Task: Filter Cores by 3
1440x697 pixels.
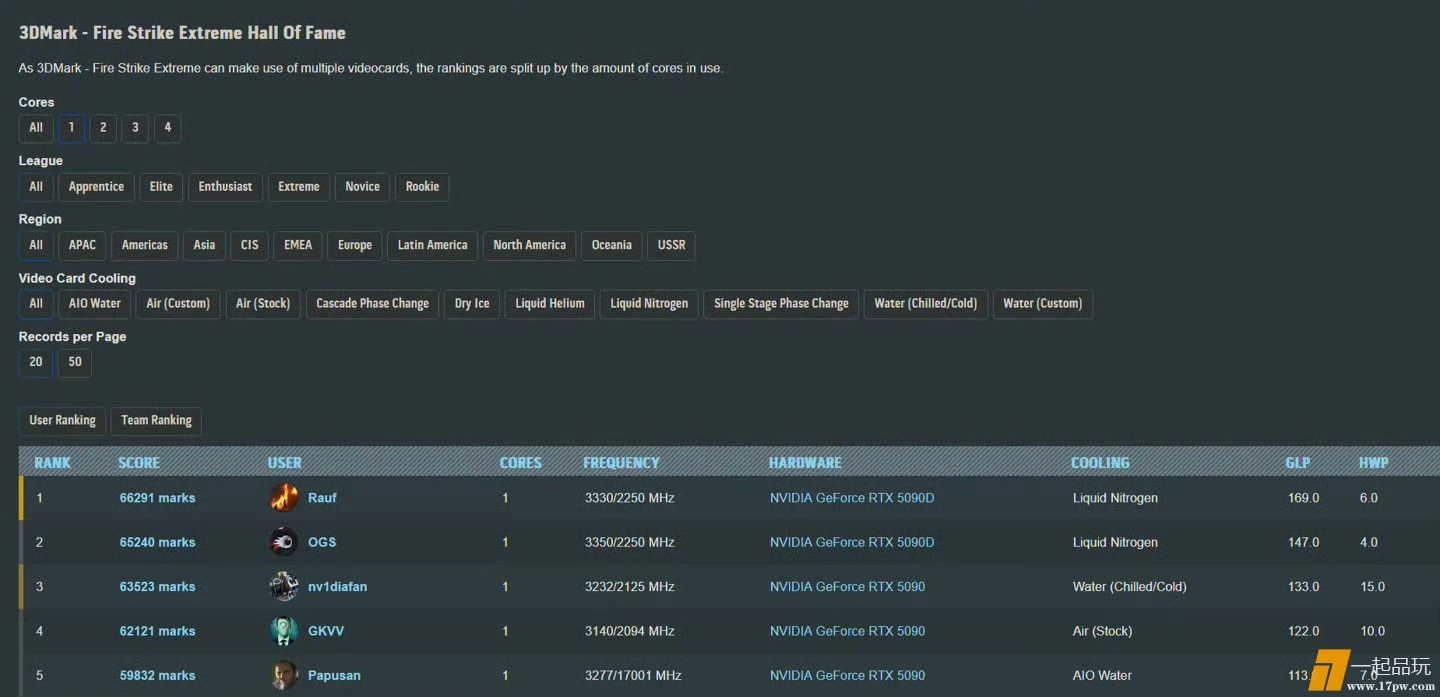Action: click(x=135, y=128)
